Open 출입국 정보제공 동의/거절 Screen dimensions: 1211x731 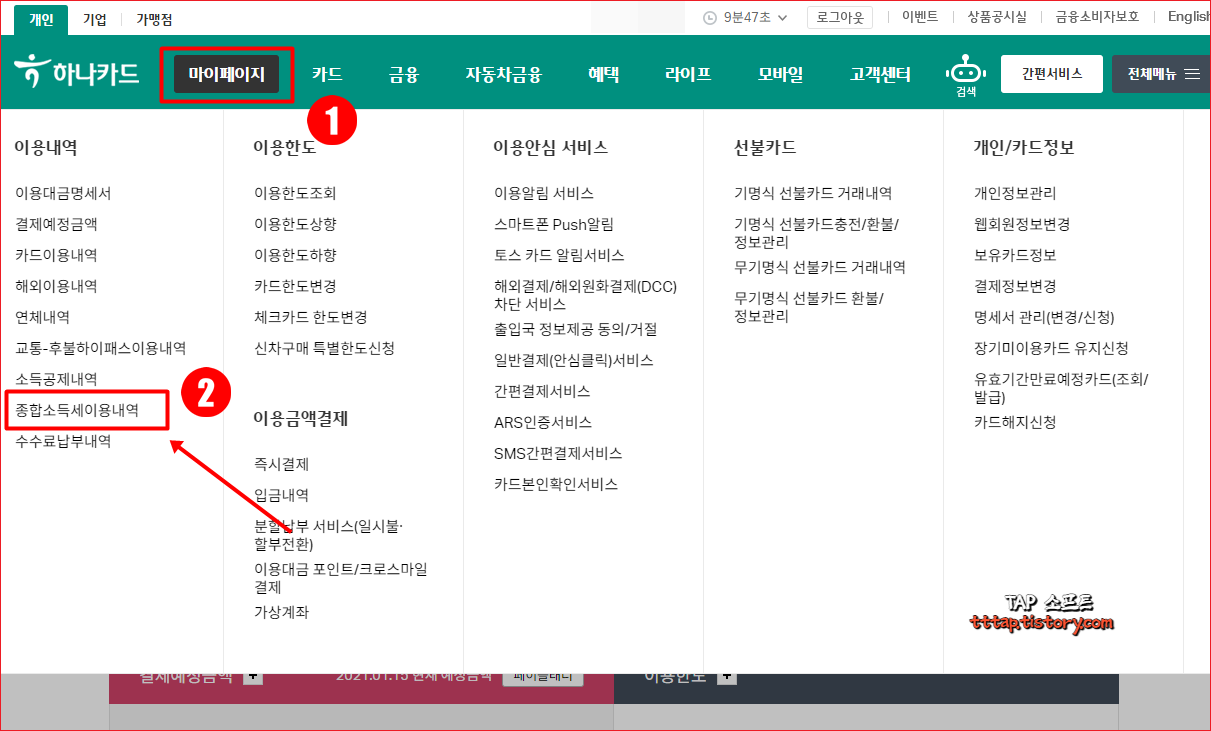575,329
